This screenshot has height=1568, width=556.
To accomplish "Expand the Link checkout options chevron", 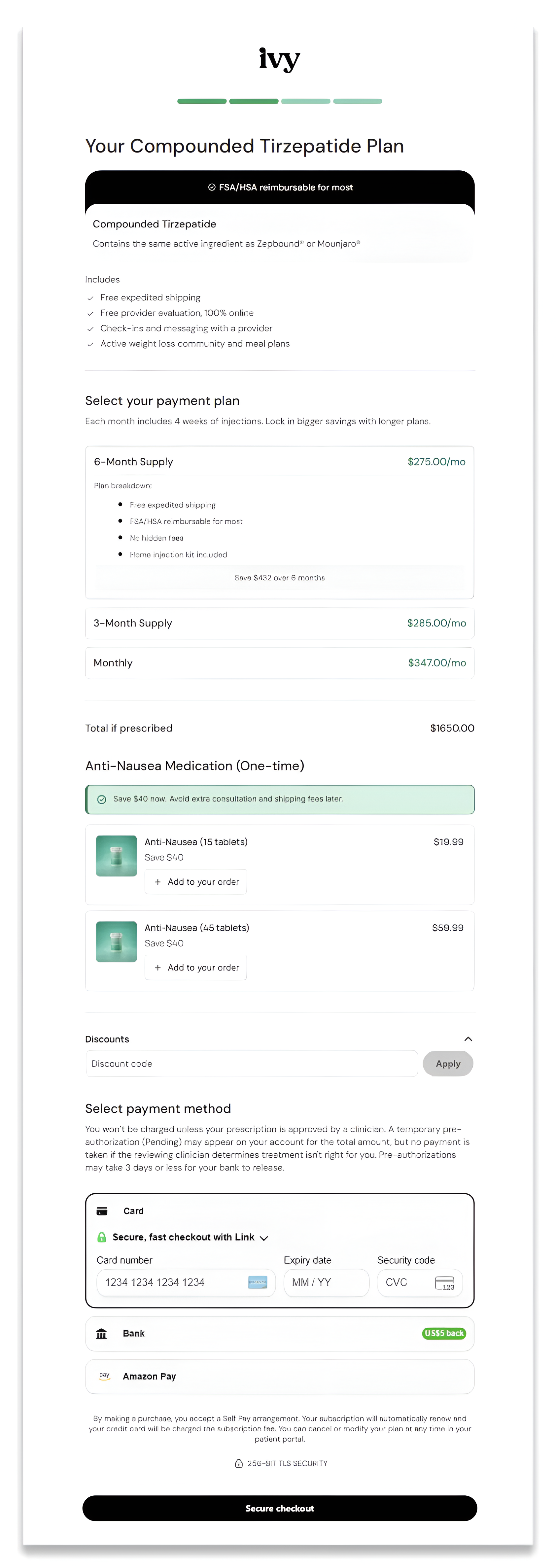I will [264, 1238].
